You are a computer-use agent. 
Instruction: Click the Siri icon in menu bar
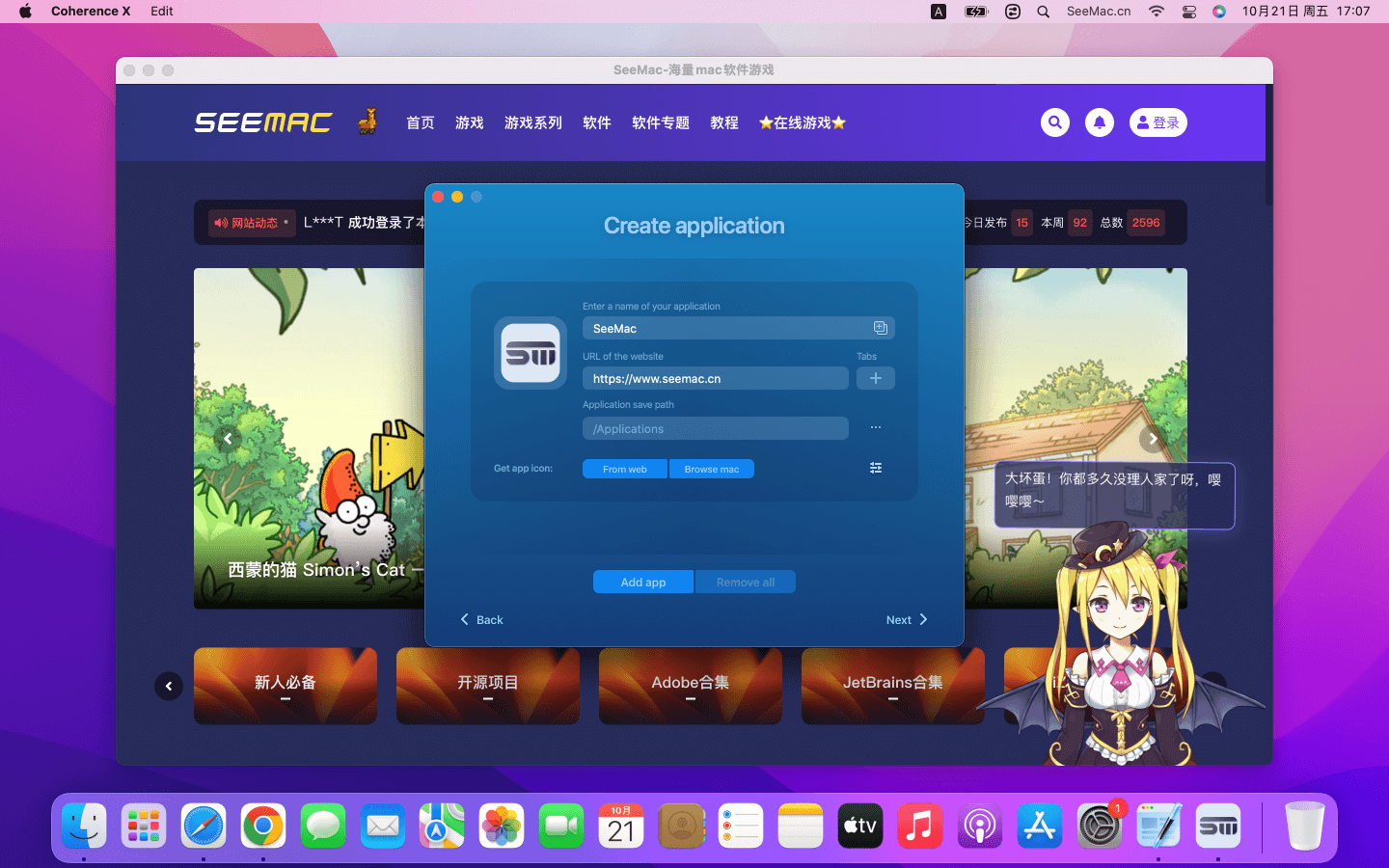click(x=1220, y=12)
